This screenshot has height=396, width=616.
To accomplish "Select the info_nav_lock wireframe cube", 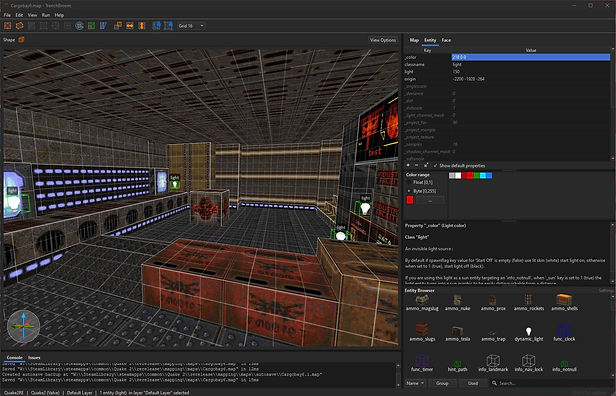I will click(x=529, y=363).
